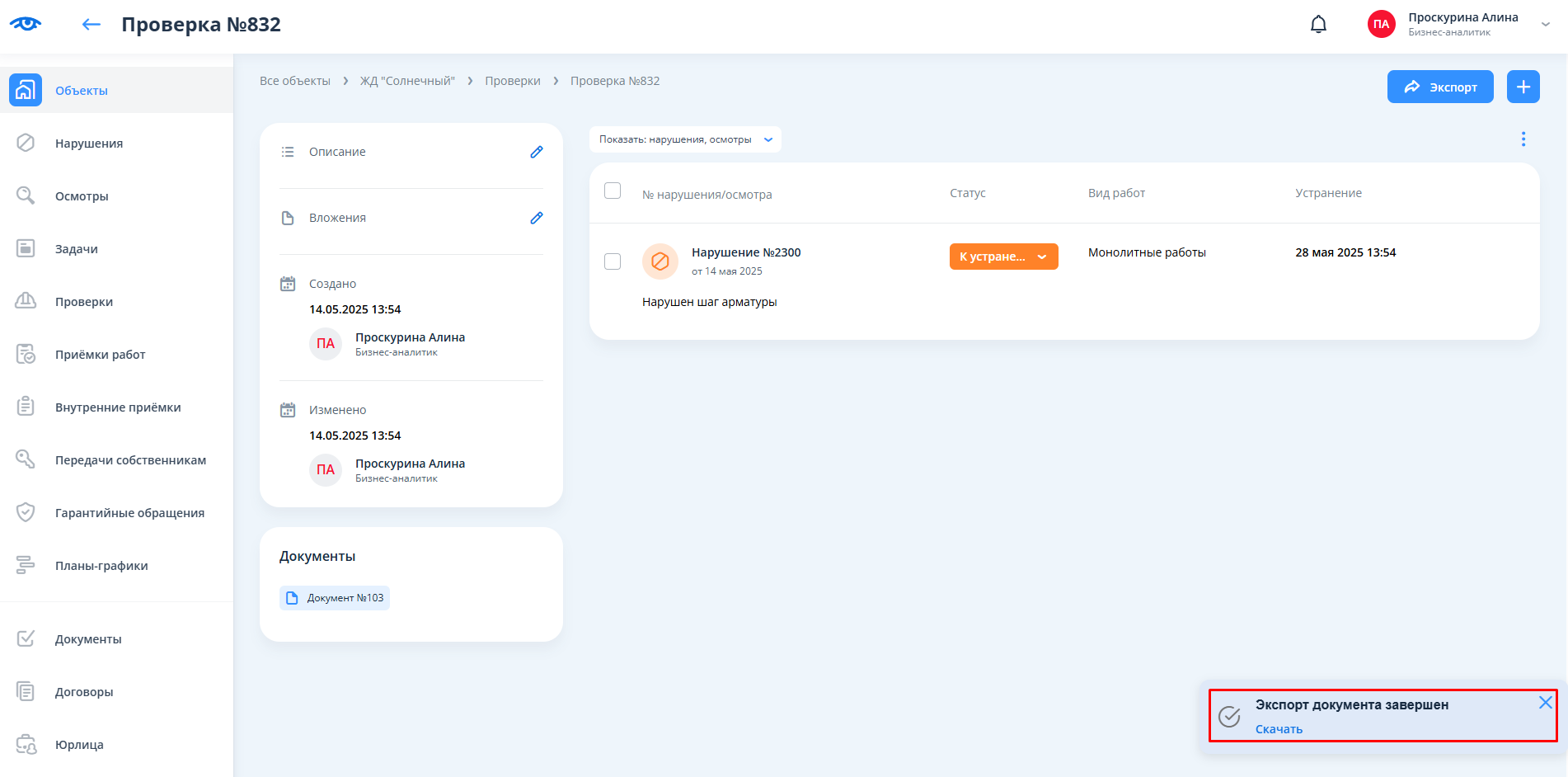The width and height of the screenshot is (1568, 777).
Task: Open the three-dot options menu above table
Action: pyautogui.click(x=1523, y=139)
